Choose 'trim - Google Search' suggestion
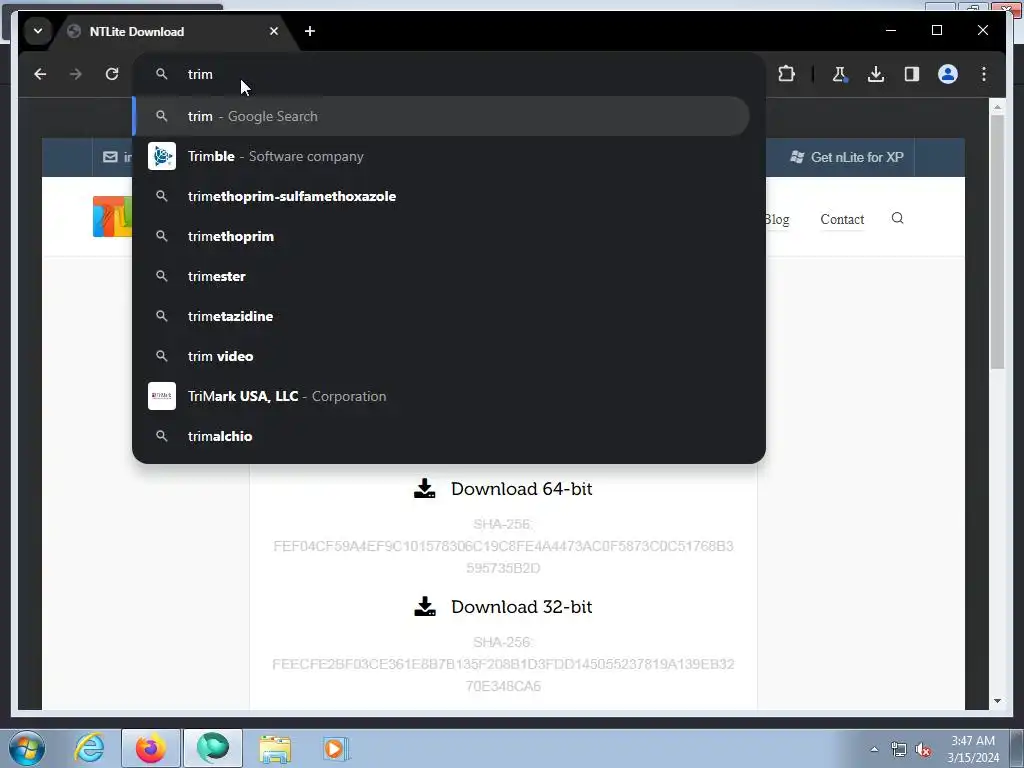 click(441, 116)
